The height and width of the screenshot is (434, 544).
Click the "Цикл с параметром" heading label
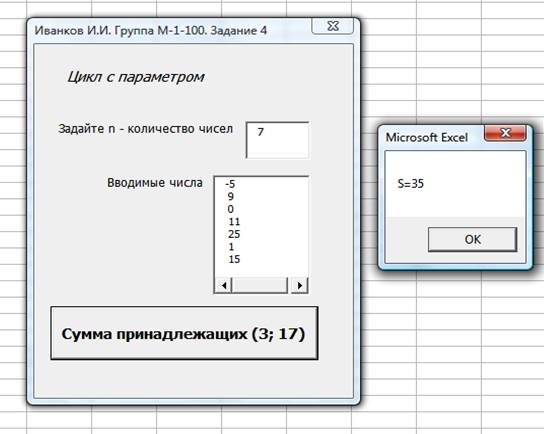pyautogui.click(x=136, y=77)
